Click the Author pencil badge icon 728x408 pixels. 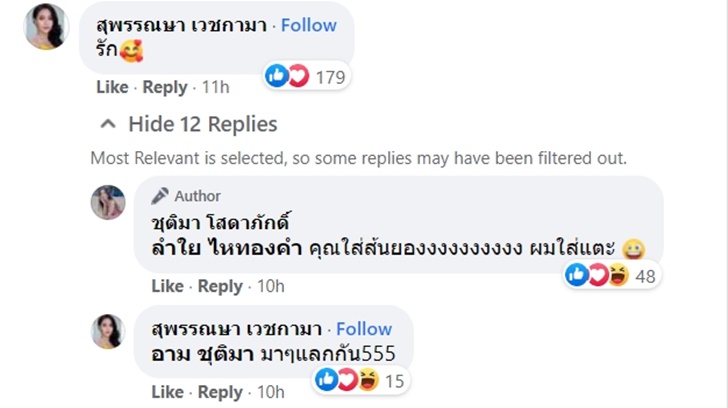[159, 196]
